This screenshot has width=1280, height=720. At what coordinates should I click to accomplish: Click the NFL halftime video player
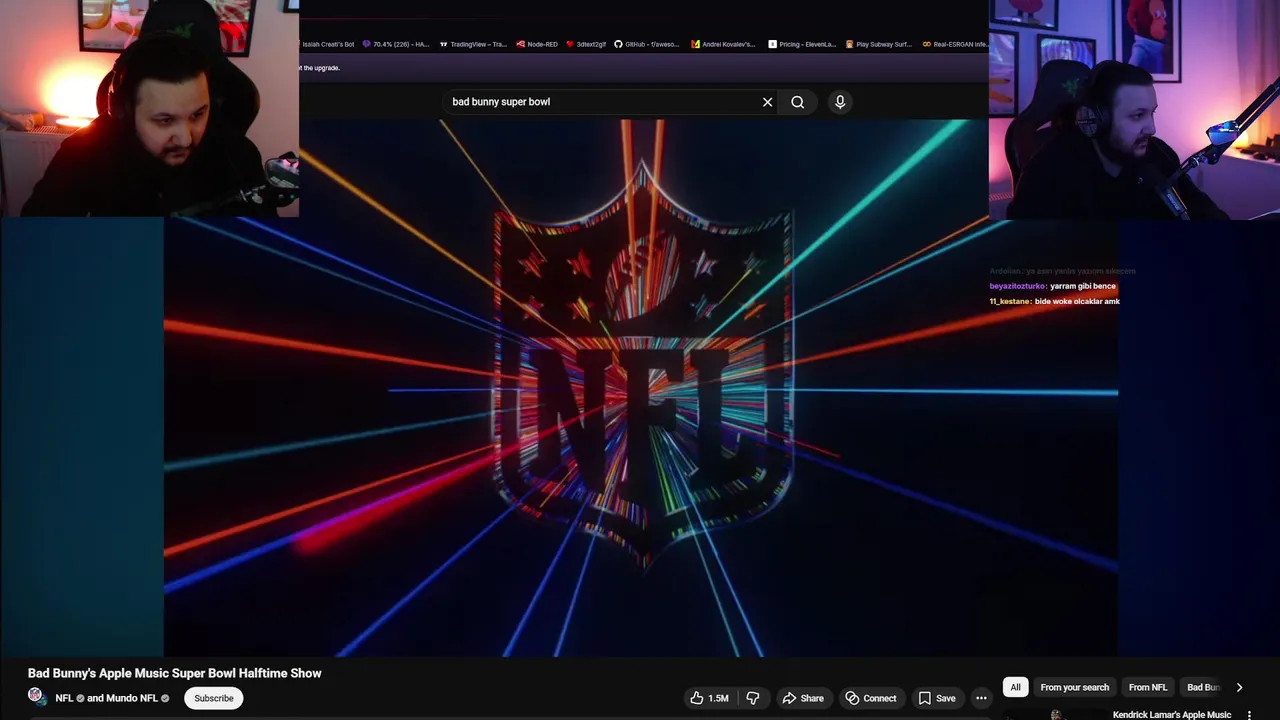pos(640,388)
